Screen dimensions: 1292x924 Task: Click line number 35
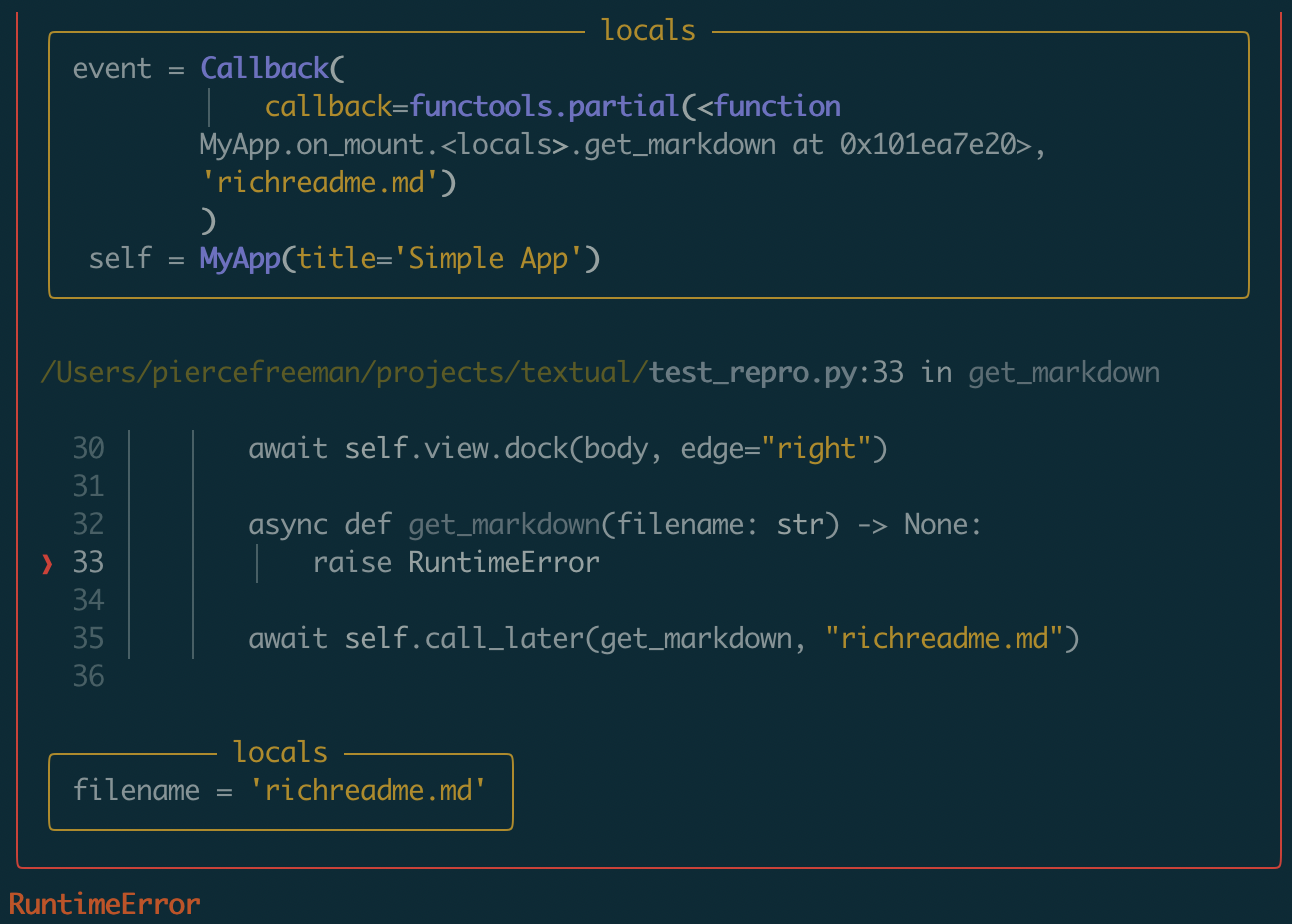pyautogui.click(x=88, y=639)
